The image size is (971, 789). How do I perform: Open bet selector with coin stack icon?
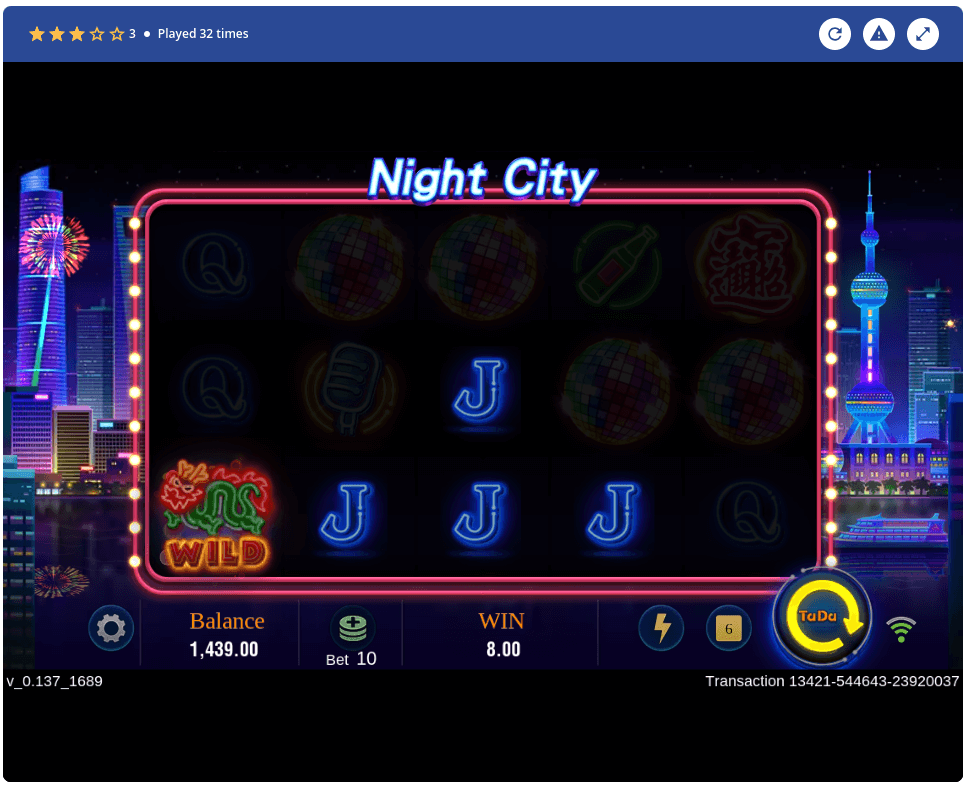352,628
